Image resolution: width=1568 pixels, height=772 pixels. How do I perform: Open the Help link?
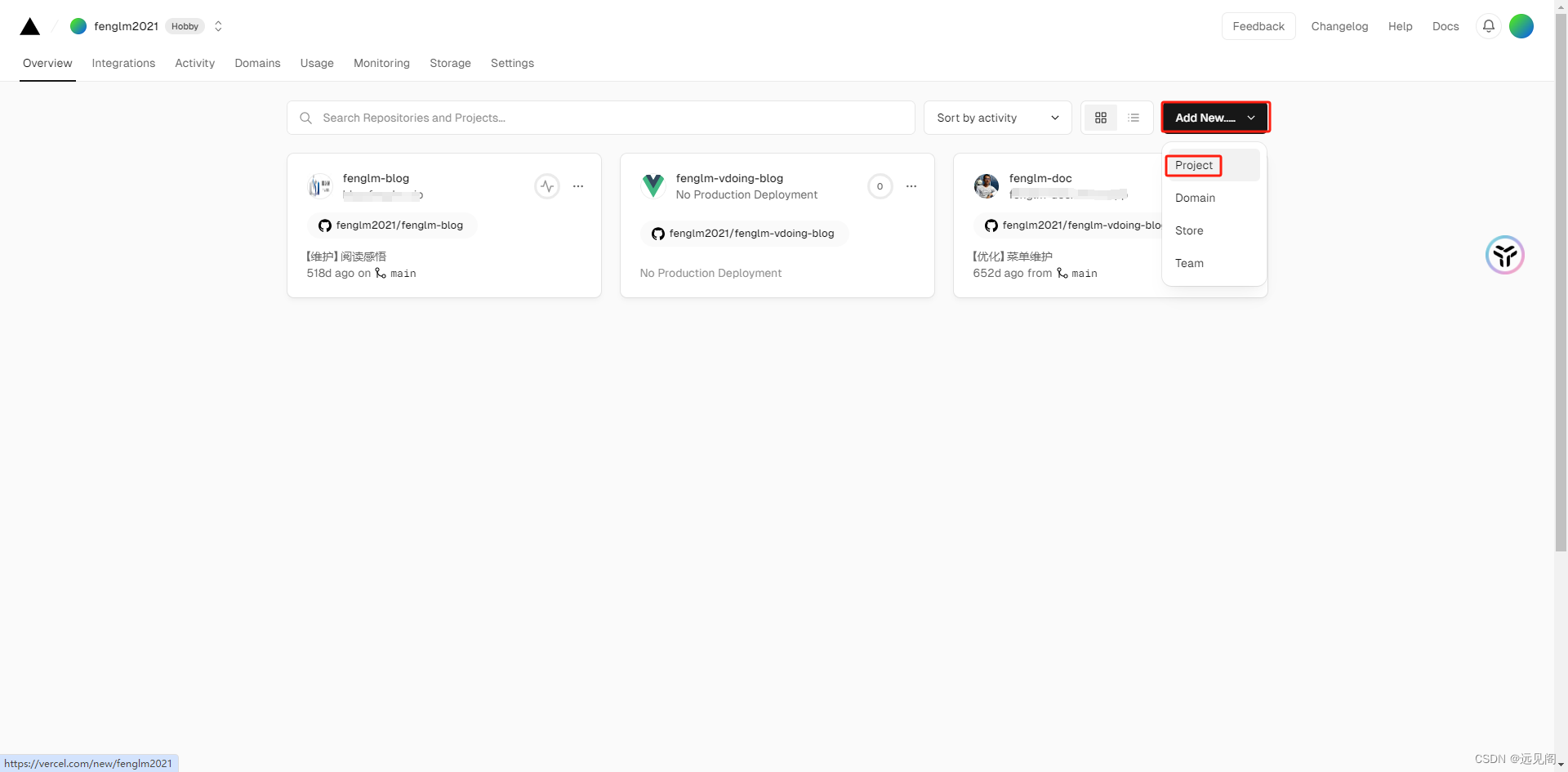pos(1400,26)
